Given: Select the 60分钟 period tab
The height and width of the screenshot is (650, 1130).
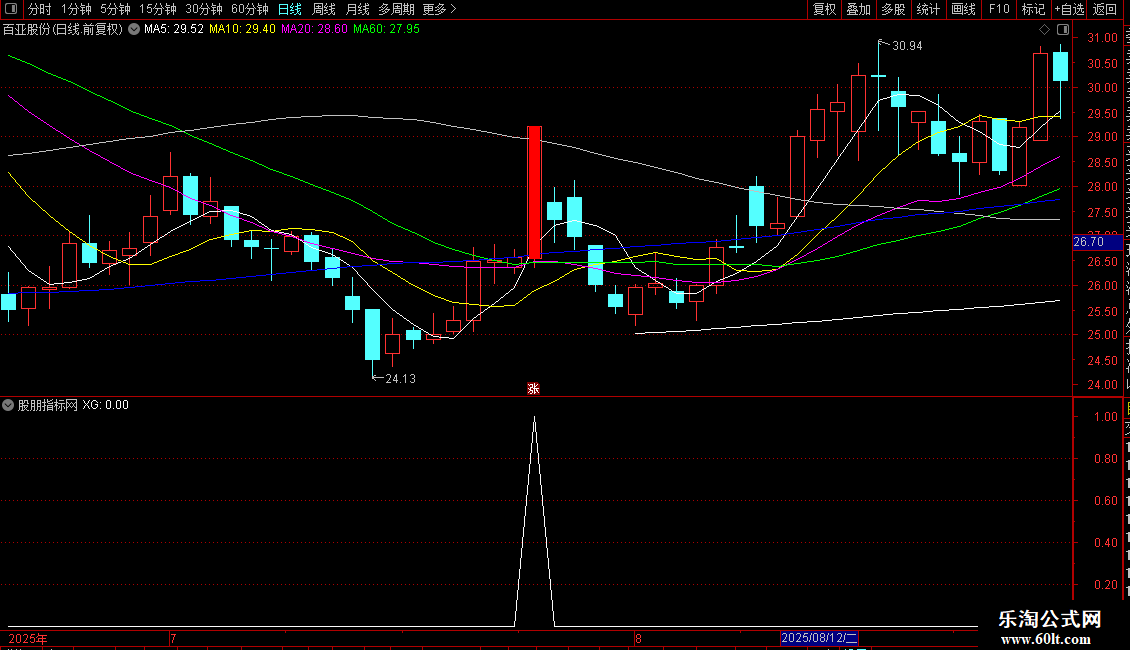Looking at the screenshot, I should pyautogui.click(x=249, y=9).
